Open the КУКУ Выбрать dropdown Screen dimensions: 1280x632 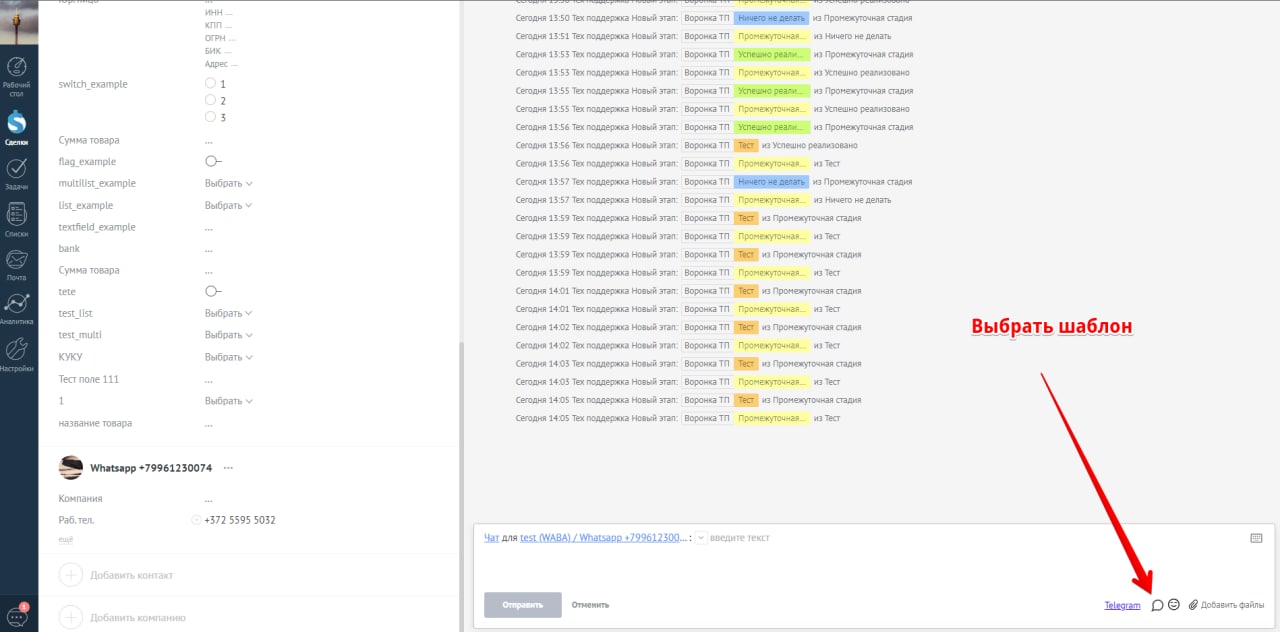pos(228,357)
